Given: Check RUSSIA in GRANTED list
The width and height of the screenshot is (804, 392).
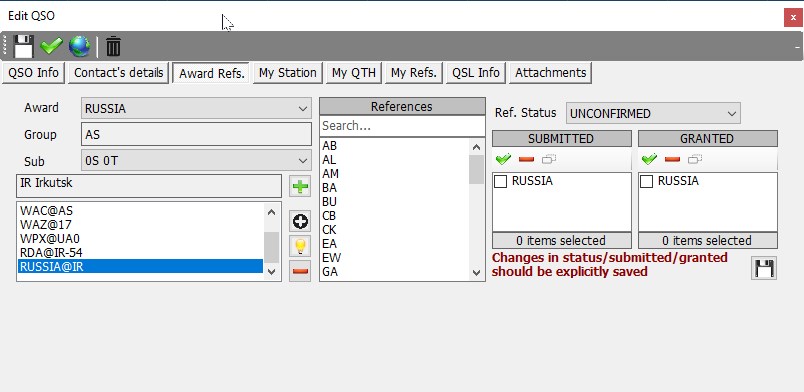Looking at the screenshot, I should click(647, 181).
